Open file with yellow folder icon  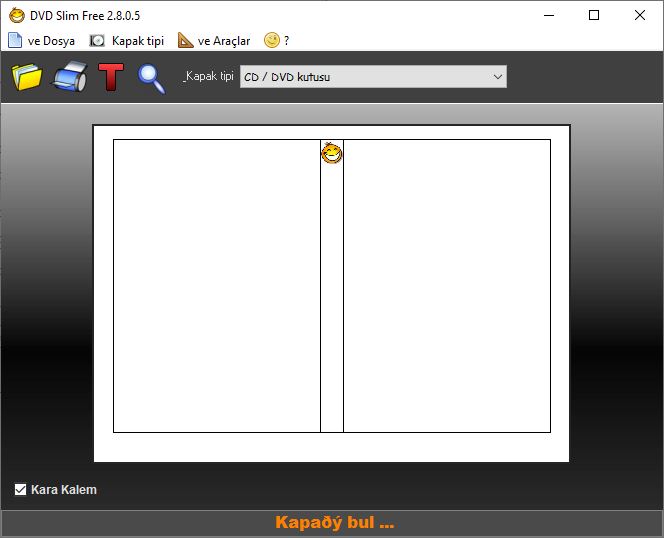(27, 77)
